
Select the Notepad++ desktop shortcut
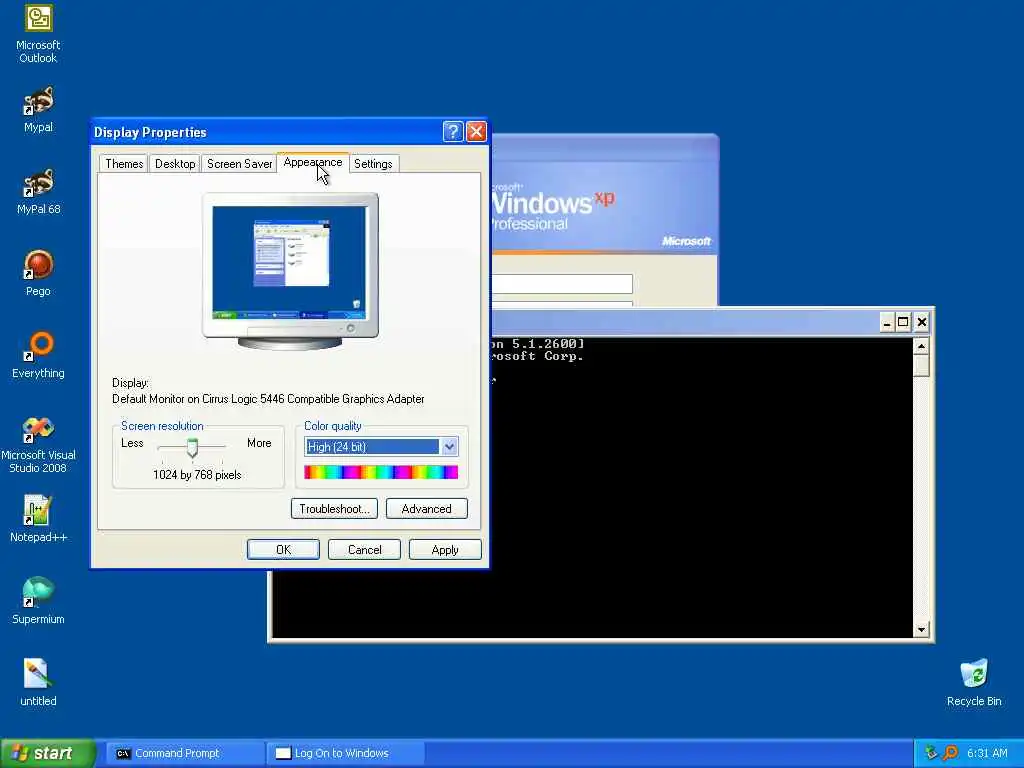38,520
